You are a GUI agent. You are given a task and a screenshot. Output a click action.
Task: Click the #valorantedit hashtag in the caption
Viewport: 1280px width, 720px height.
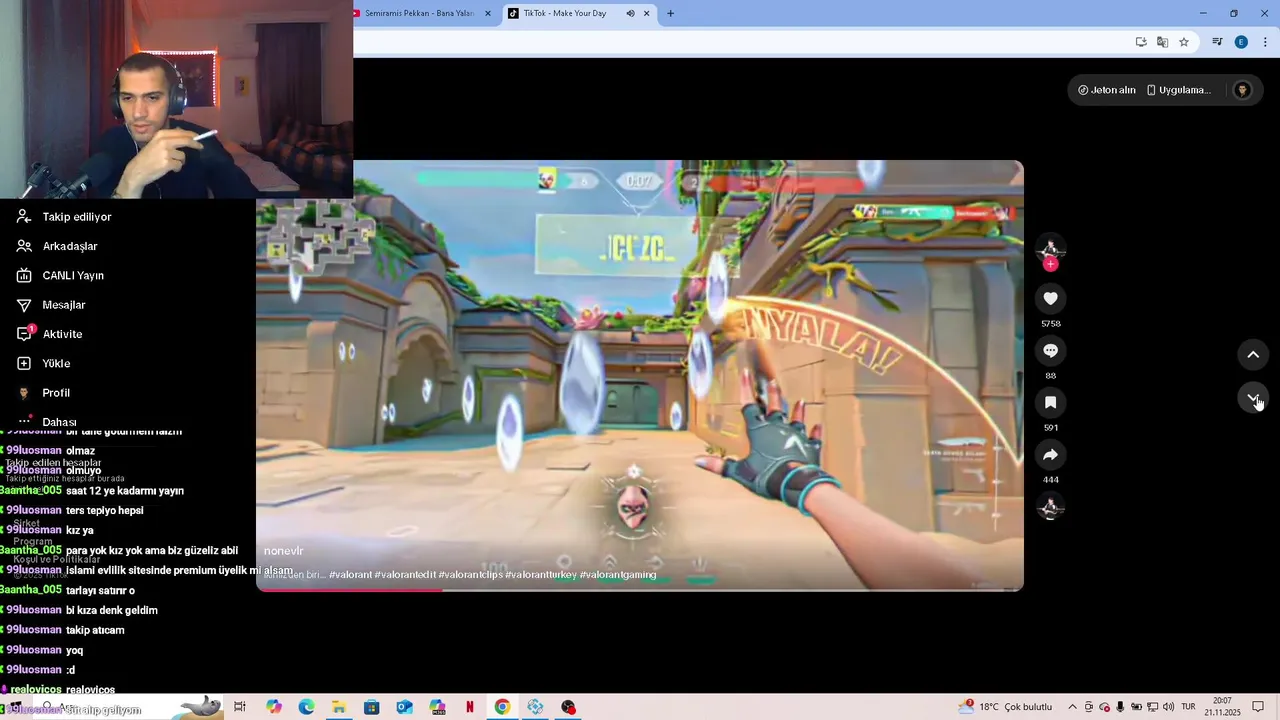click(405, 575)
